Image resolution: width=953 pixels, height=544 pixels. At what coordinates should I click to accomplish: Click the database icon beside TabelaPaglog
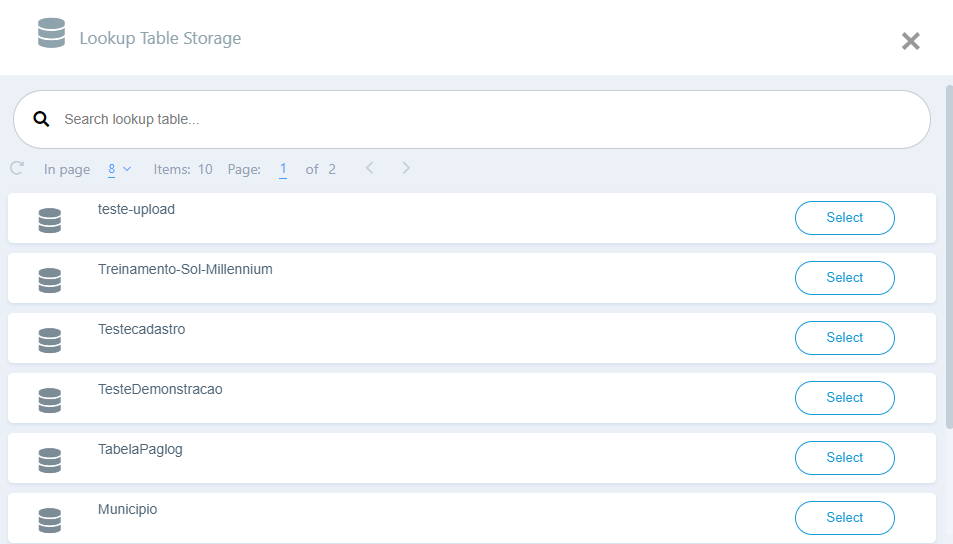click(50, 460)
